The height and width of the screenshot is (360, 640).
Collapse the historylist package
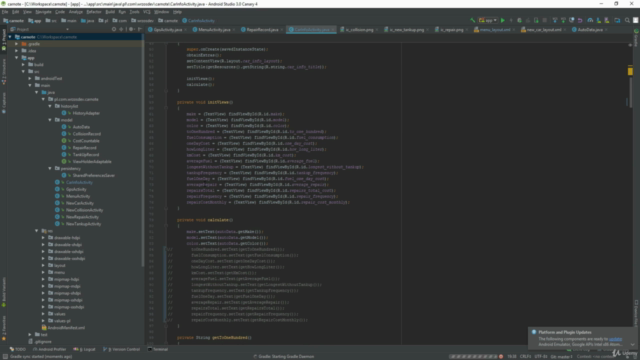point(50,106)
